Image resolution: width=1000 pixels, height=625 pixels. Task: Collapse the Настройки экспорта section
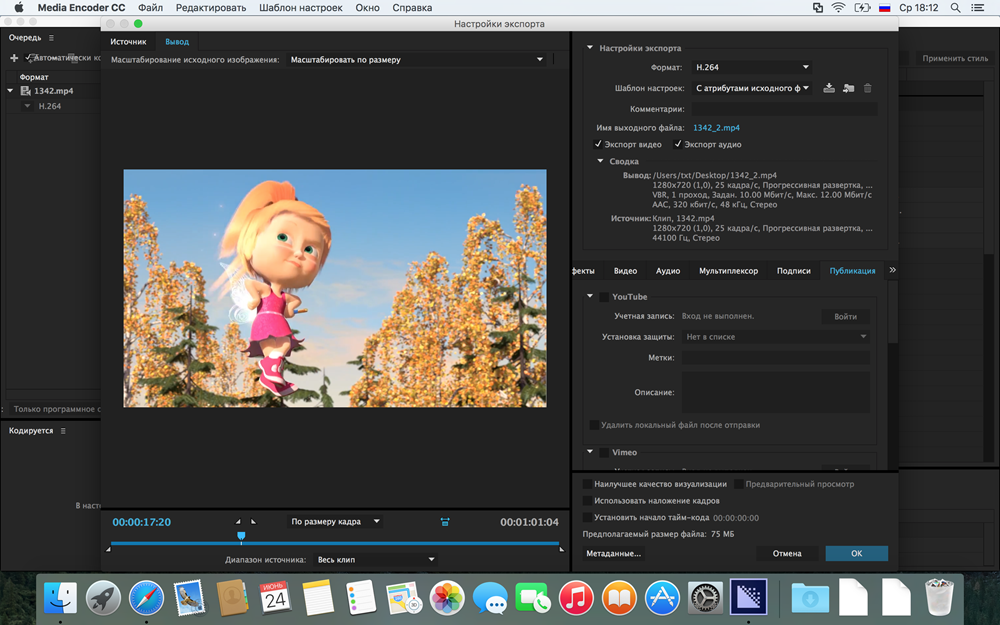[590, 48]
